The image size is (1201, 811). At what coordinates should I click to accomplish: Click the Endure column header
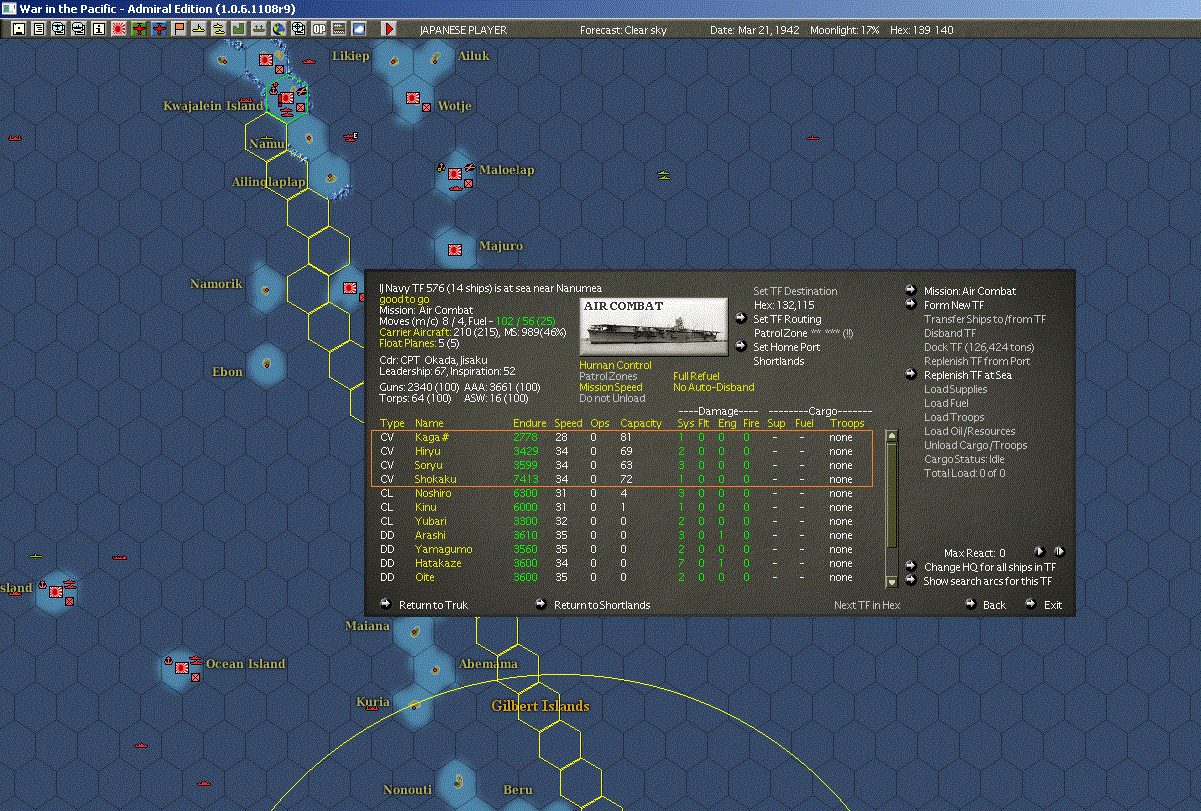point(529,424)
